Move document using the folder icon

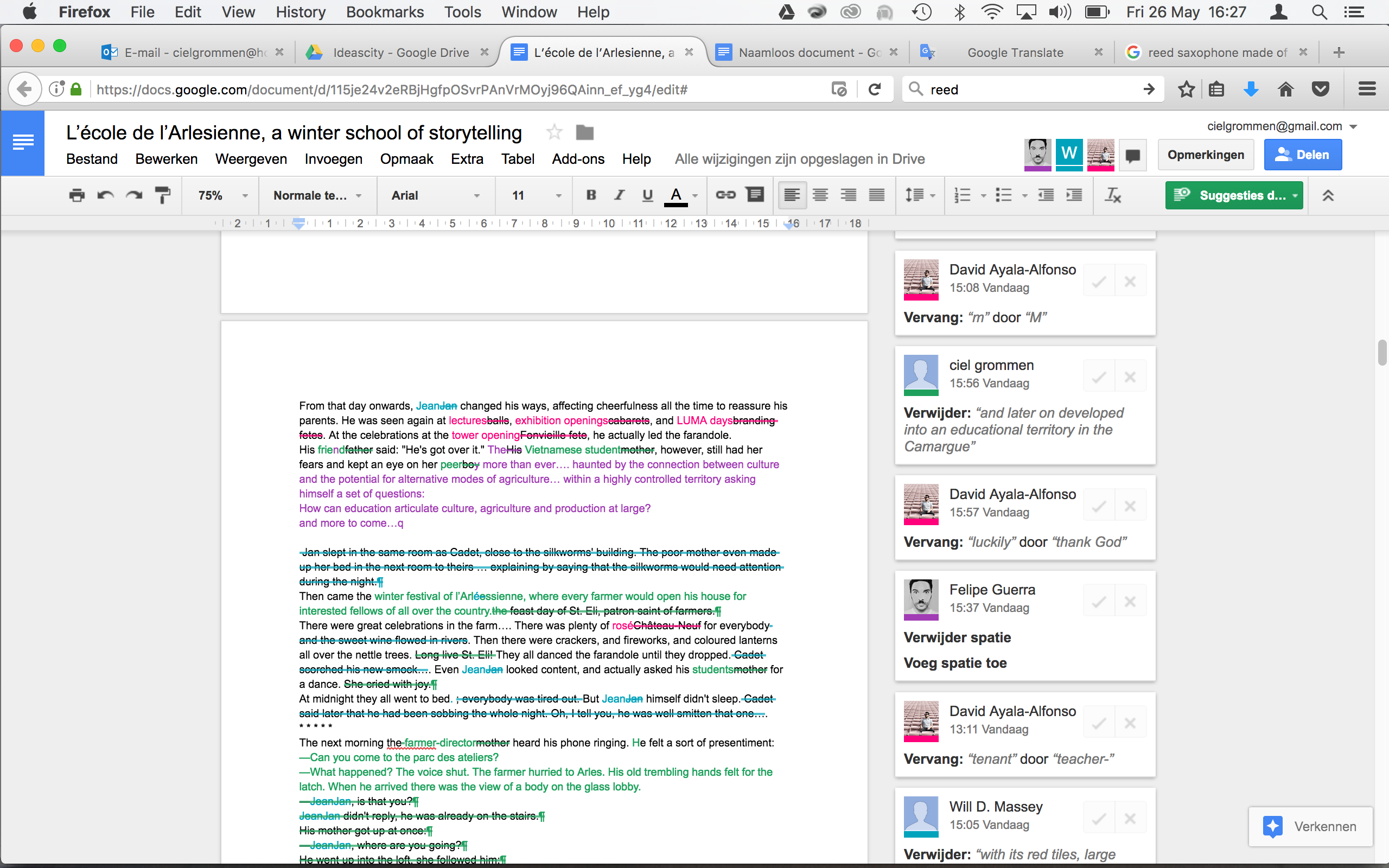pos(584,132)
